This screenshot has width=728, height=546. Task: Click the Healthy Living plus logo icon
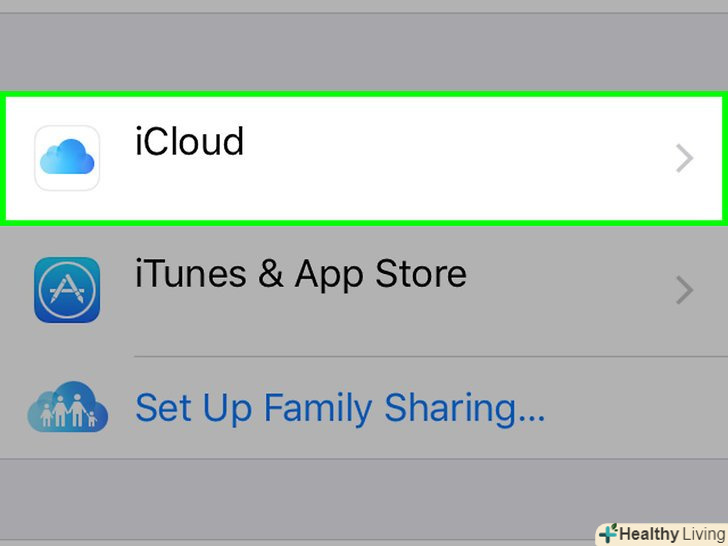(607, 534)
